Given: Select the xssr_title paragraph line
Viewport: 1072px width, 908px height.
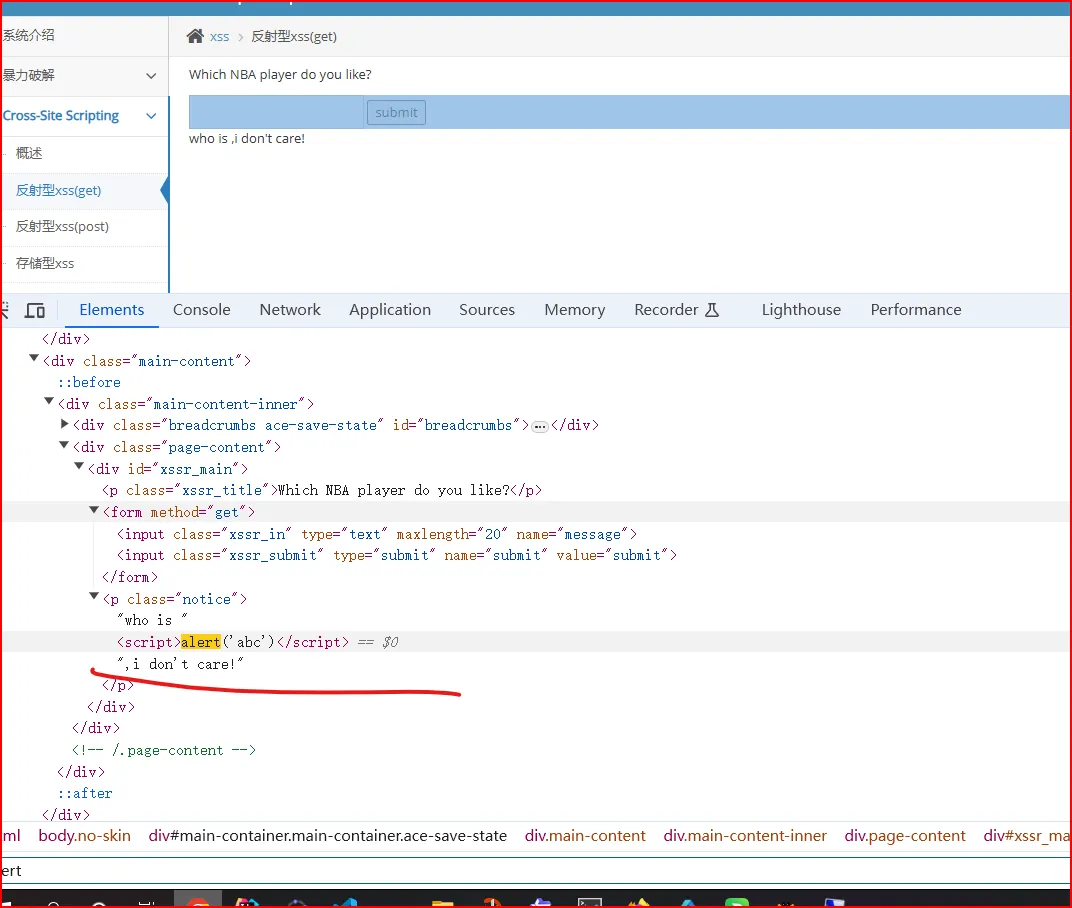Looking at the screenshot, I should click(322, 490).
